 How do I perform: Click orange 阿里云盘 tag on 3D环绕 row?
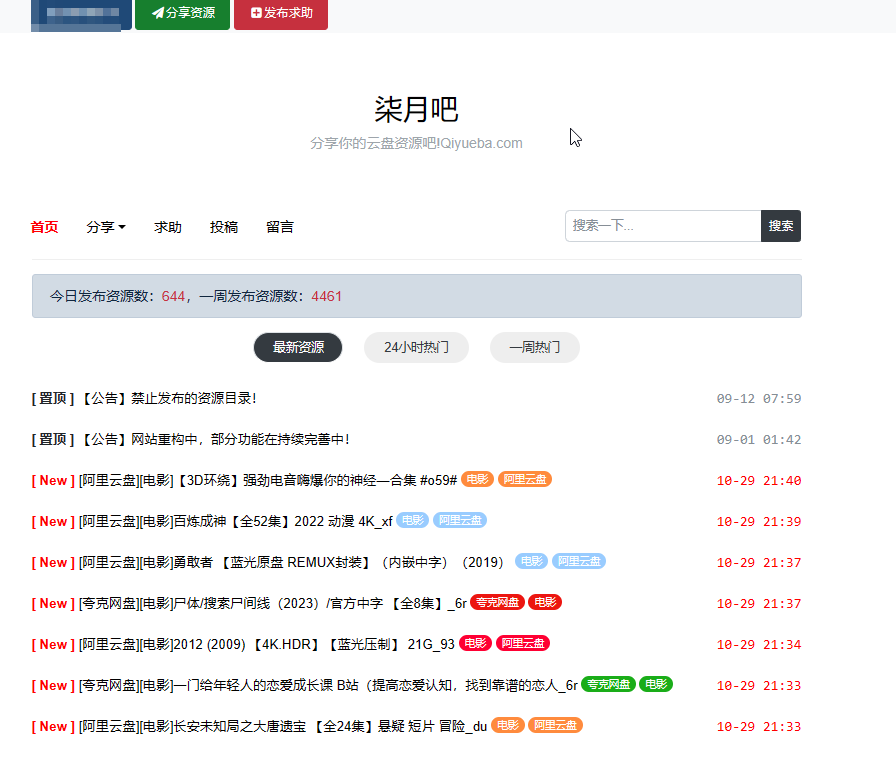coord(525,479)
